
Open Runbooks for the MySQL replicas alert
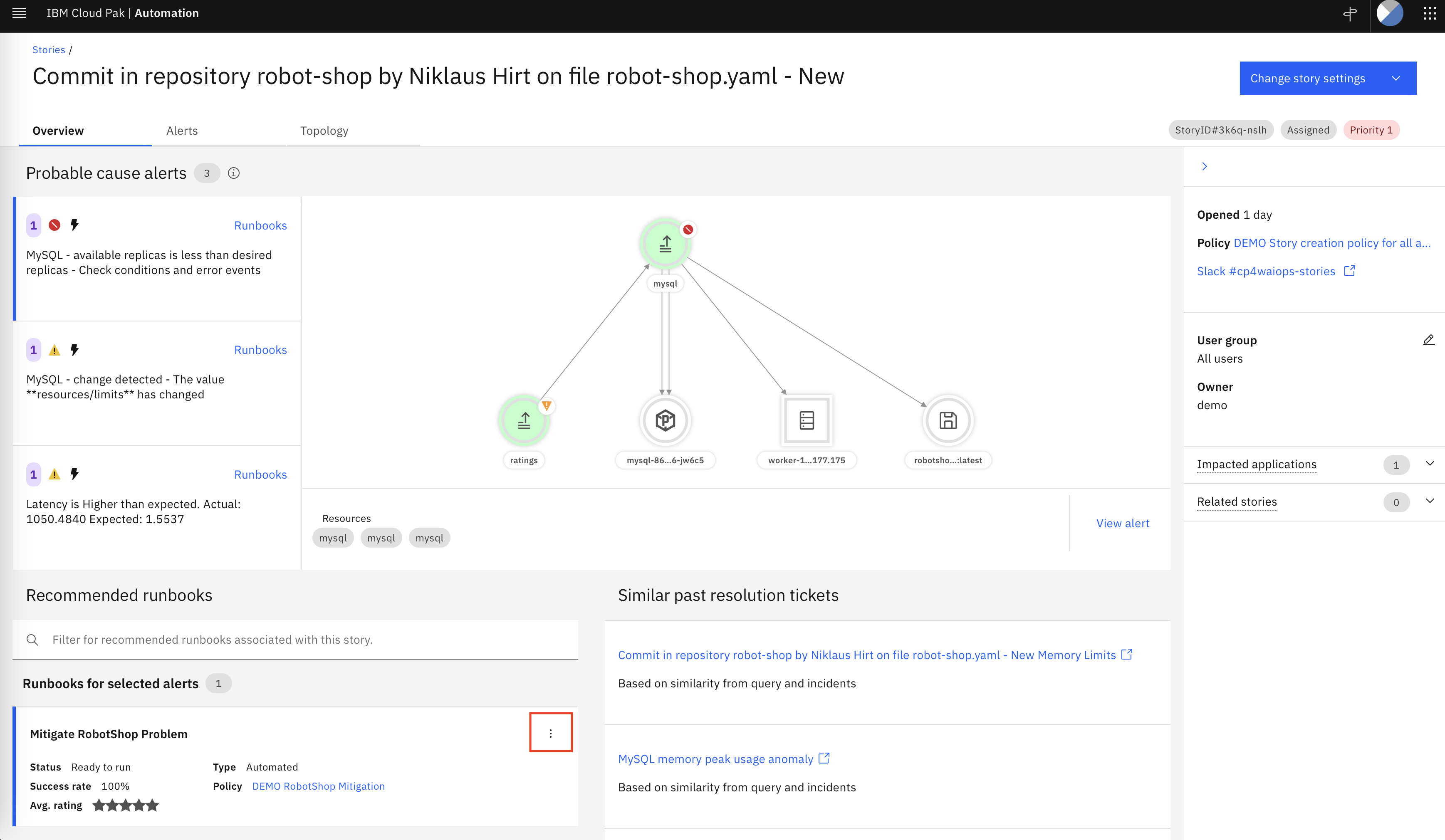point(260,225)
